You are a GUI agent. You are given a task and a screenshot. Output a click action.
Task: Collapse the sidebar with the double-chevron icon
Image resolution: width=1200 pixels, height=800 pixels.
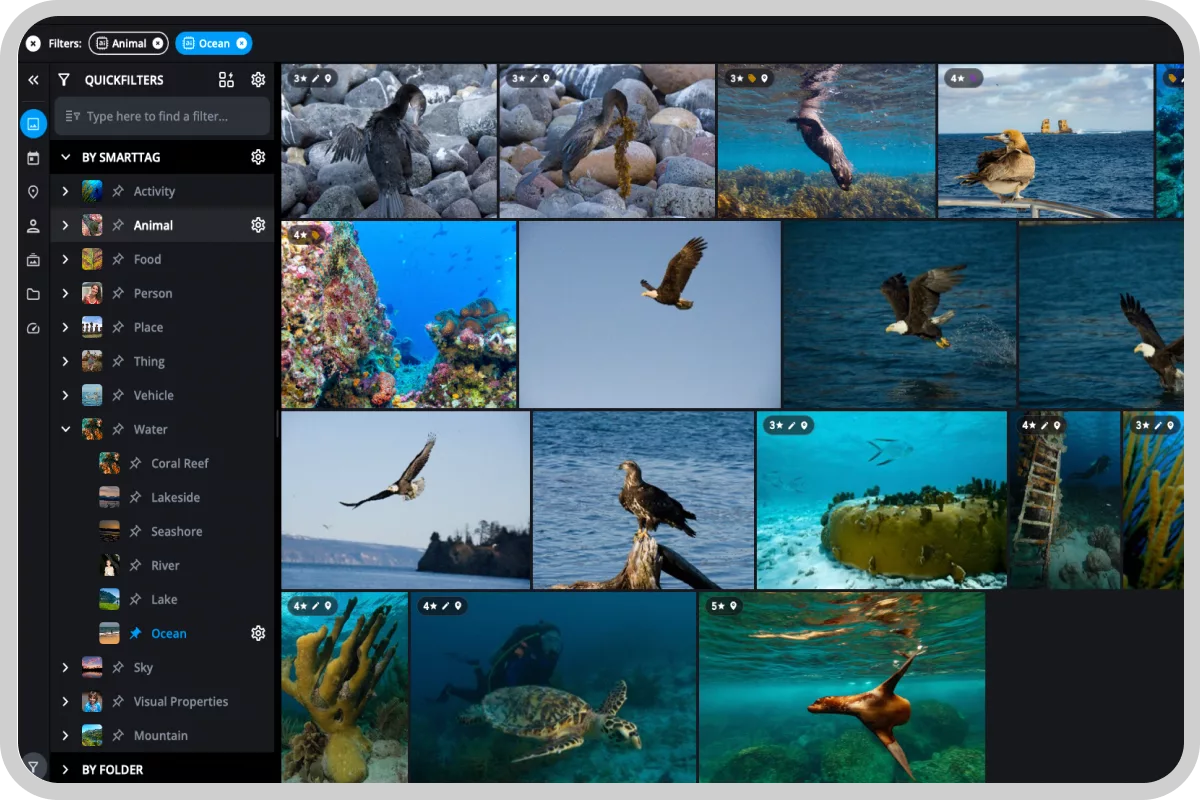pos(33,80)
